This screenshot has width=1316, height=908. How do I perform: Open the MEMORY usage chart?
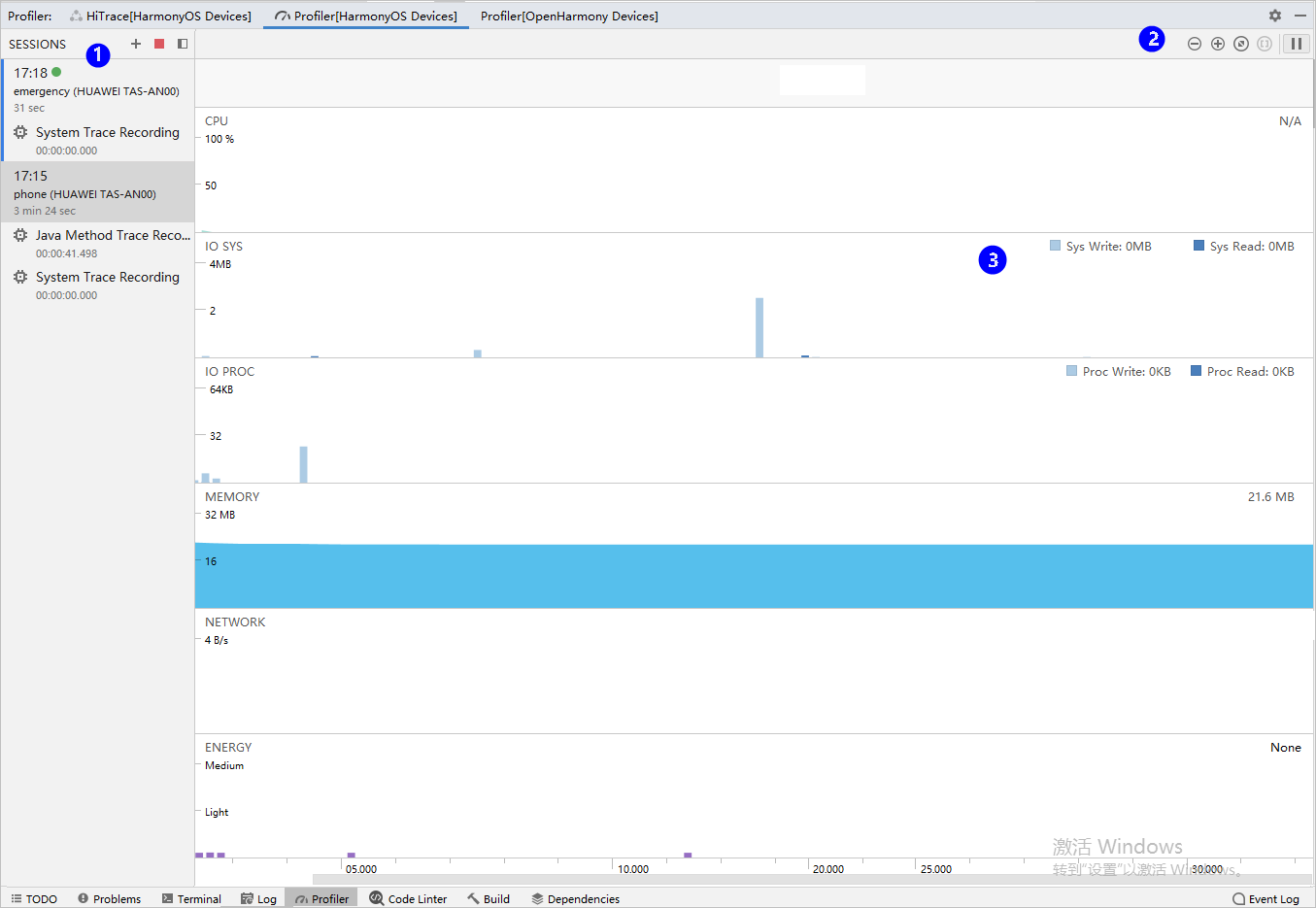pos(754,546)
